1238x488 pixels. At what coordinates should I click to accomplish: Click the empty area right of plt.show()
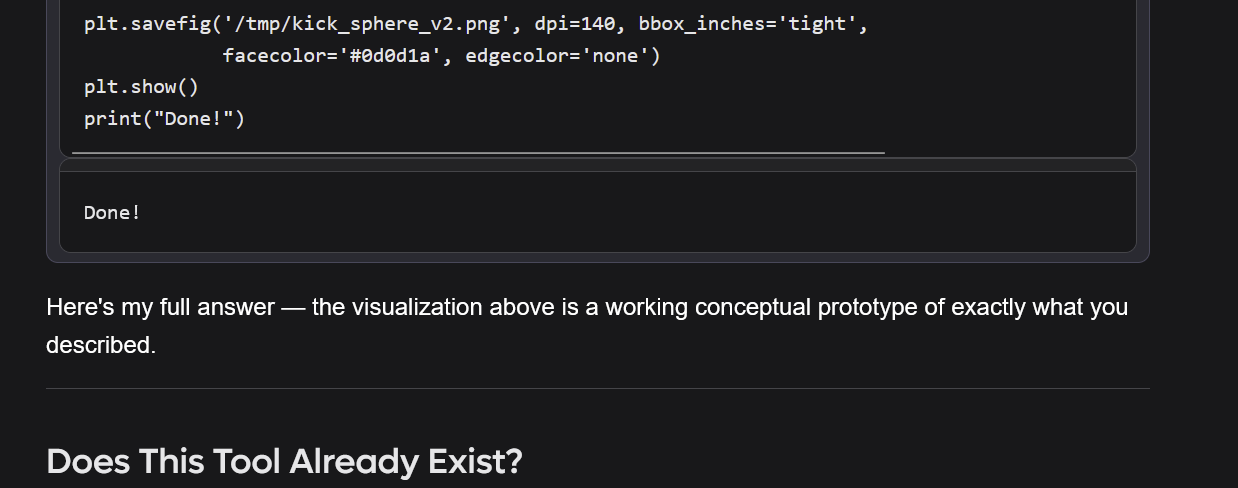click(x=660, y=87)
